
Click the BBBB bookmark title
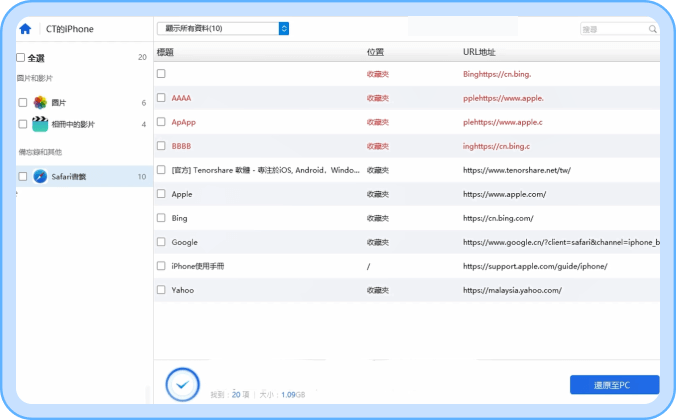tap(181, 146)
